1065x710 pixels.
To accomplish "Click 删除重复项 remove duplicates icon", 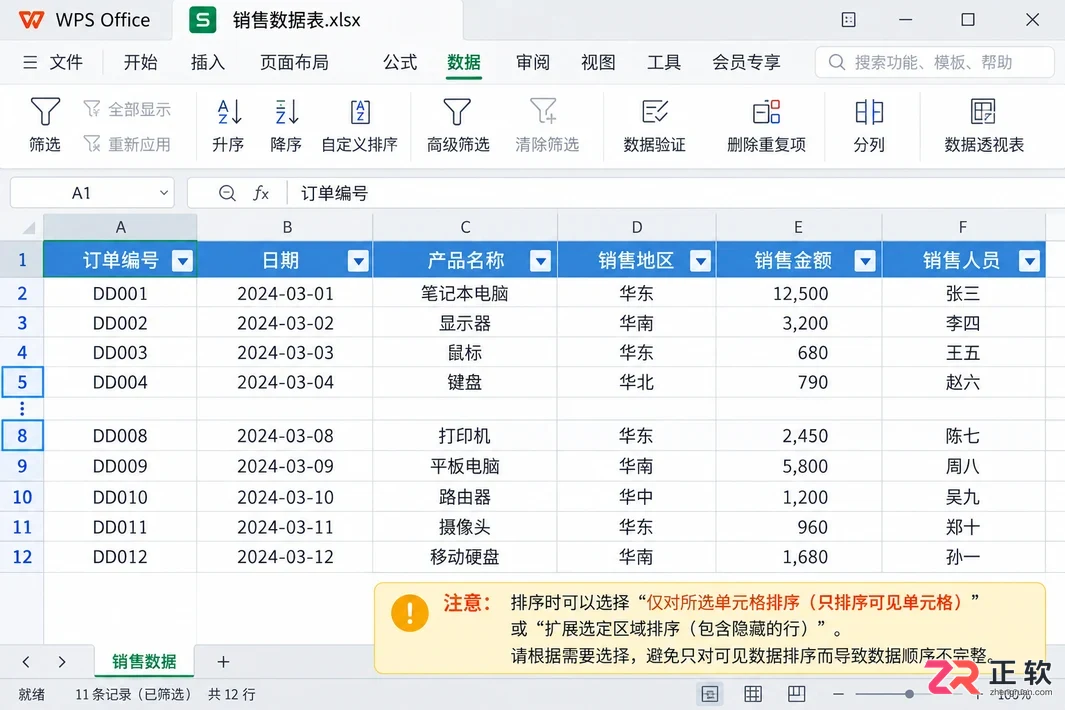I will point(766,112).
